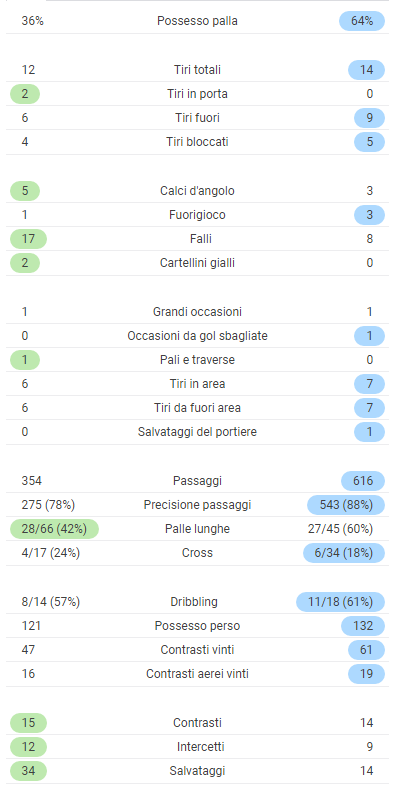The width and height of the screenshot is (394, 803).
Task: Select the Salvataggi green badge 34
Action: tap(29, 771)
